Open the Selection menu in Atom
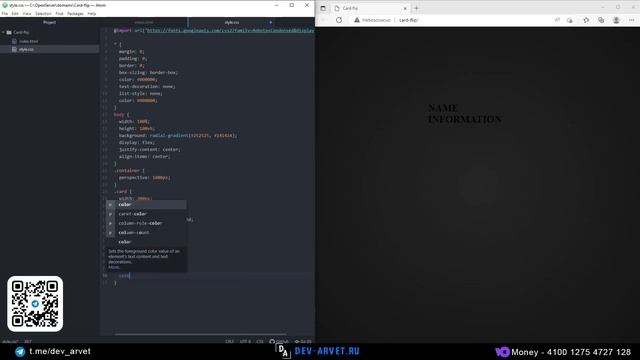The width and height of the screenshot is (640, 360). [43, 13]
